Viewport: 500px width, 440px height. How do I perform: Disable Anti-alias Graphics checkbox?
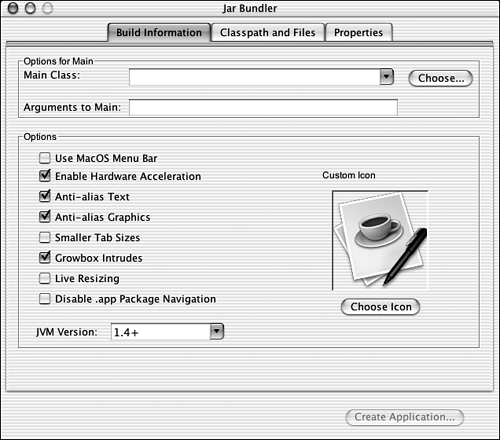[x=45, y=216]
